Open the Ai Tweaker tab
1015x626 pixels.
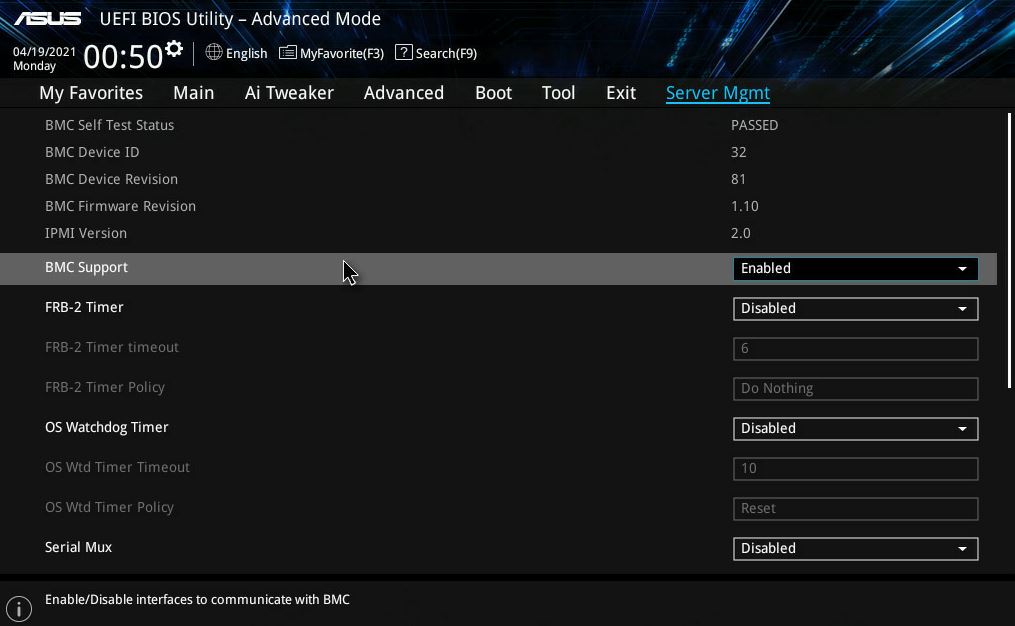click(289, 93)
